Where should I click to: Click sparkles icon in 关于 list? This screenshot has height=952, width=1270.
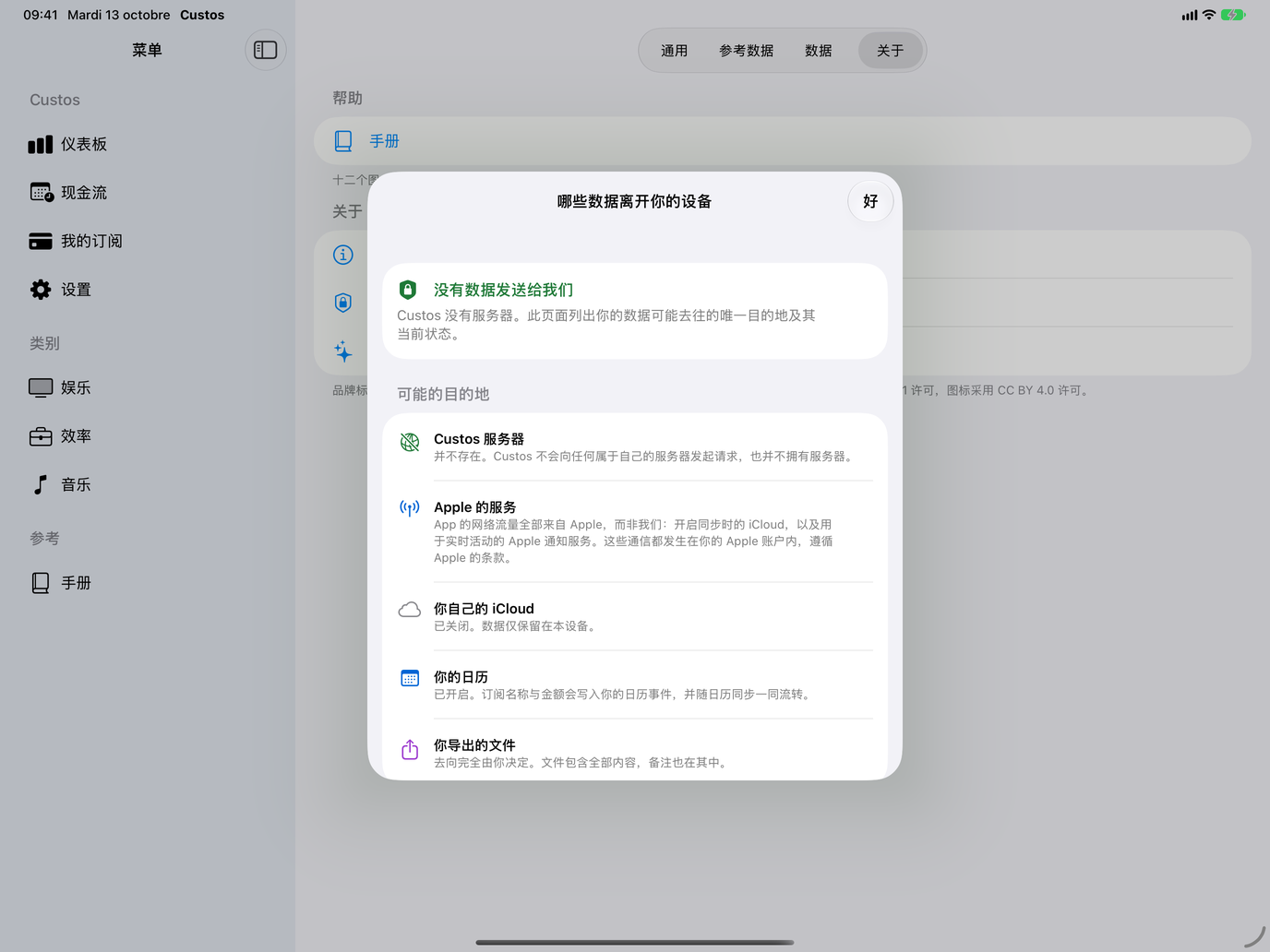click(343, 351)
